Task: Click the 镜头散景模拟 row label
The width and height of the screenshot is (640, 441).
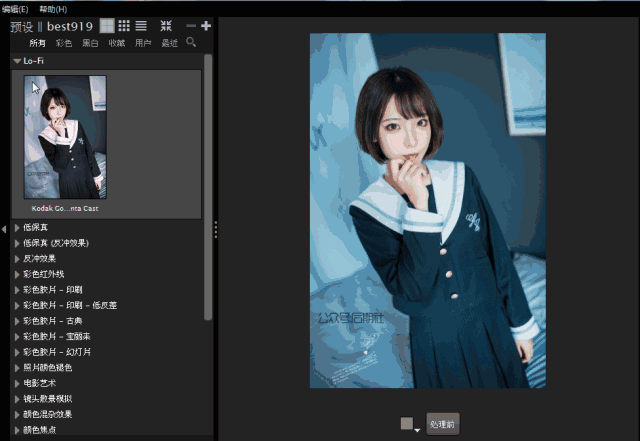Action: click(48, 399)
